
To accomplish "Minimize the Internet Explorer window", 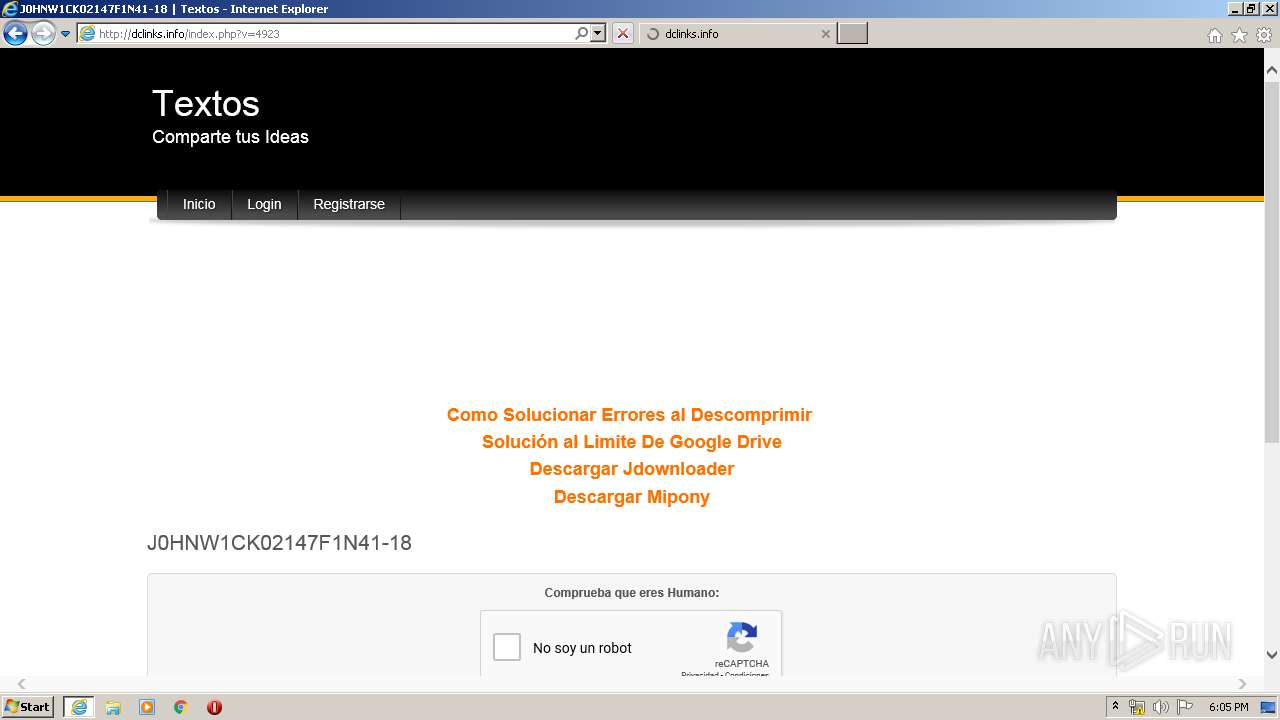I will (1235, 9).
